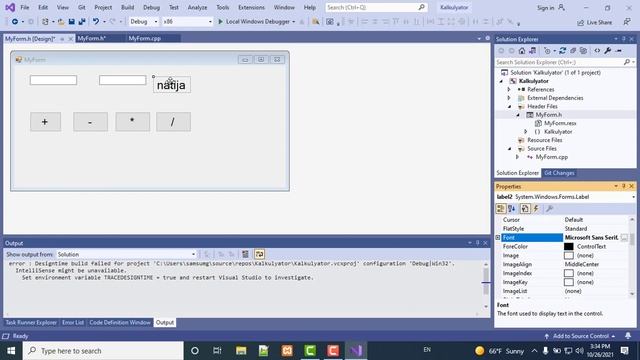Collapse the Kalkulyator project node
Viewport: 640px width, 360px height.
[x=501, y=81]
